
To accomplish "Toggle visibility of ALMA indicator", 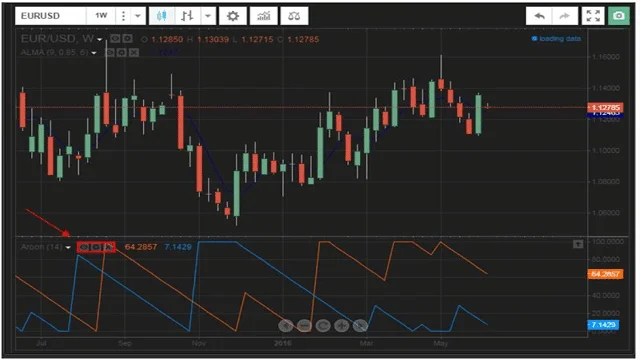I will pos(110,53).
